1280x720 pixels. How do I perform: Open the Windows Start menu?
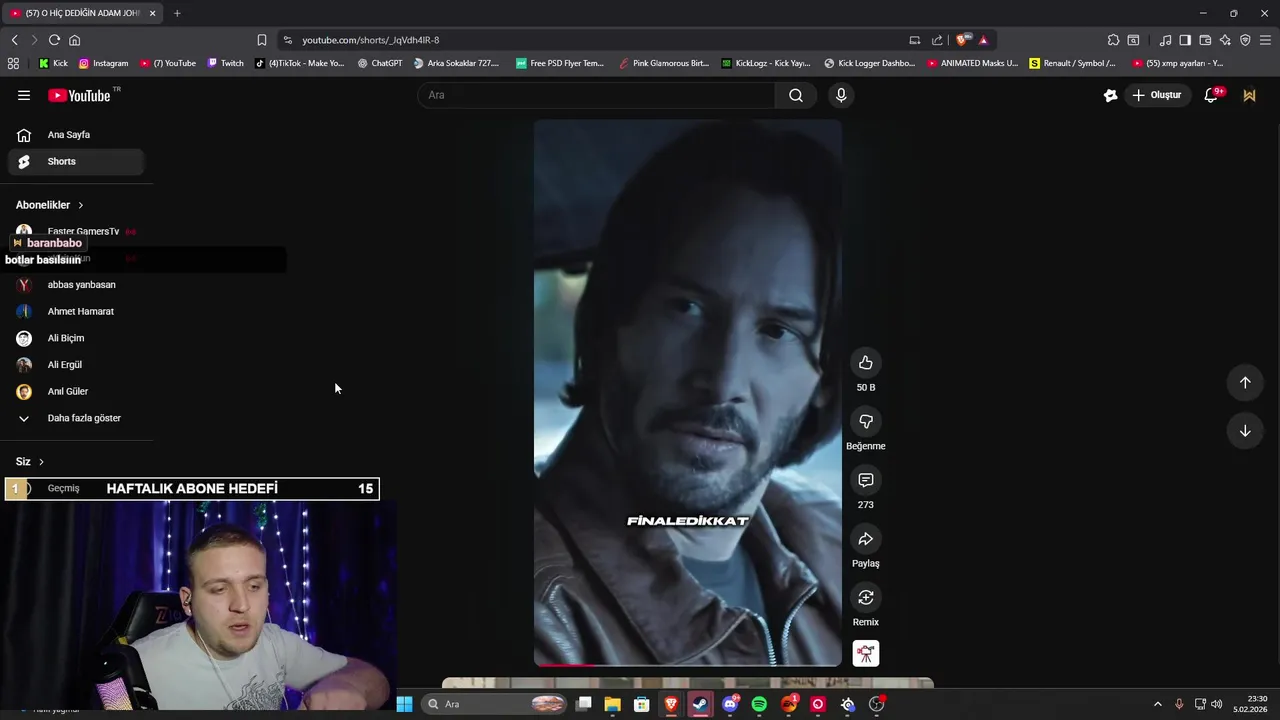click(404, 704)
